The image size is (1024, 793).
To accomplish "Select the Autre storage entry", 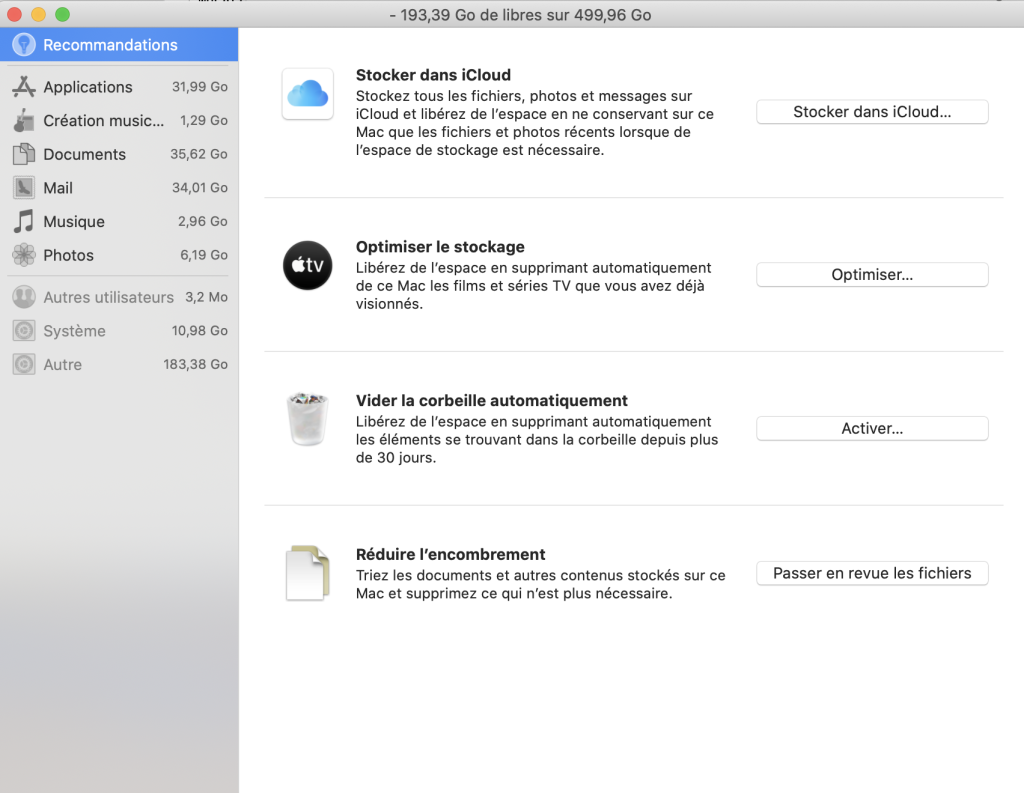I will (x=62, y=365).
